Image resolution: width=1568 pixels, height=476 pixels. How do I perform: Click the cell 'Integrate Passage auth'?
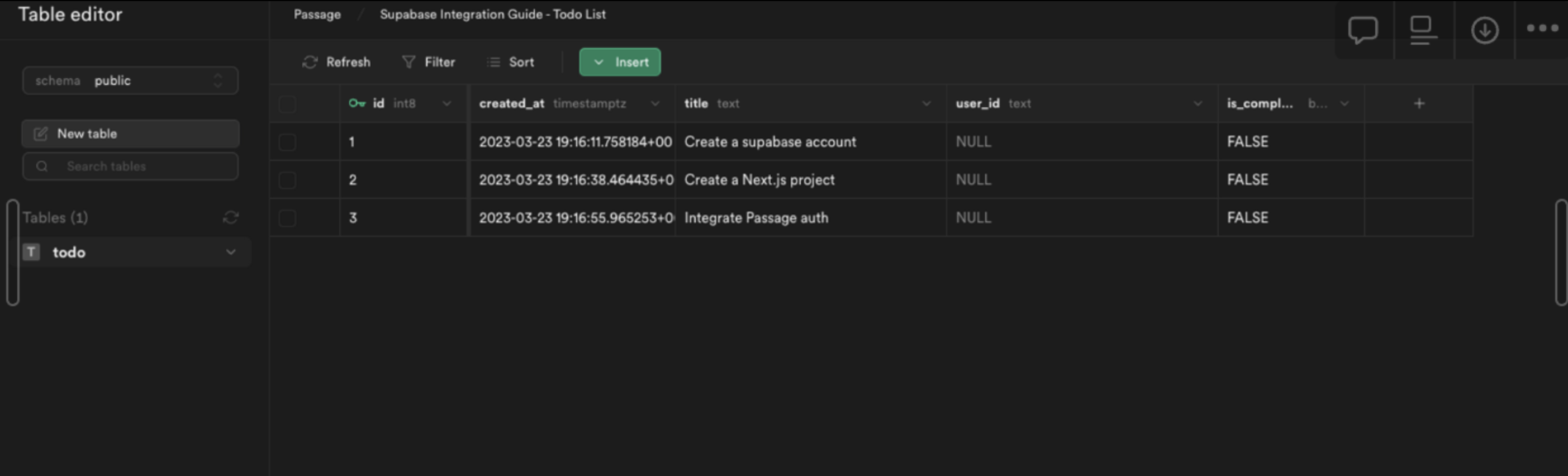[811, 218]
